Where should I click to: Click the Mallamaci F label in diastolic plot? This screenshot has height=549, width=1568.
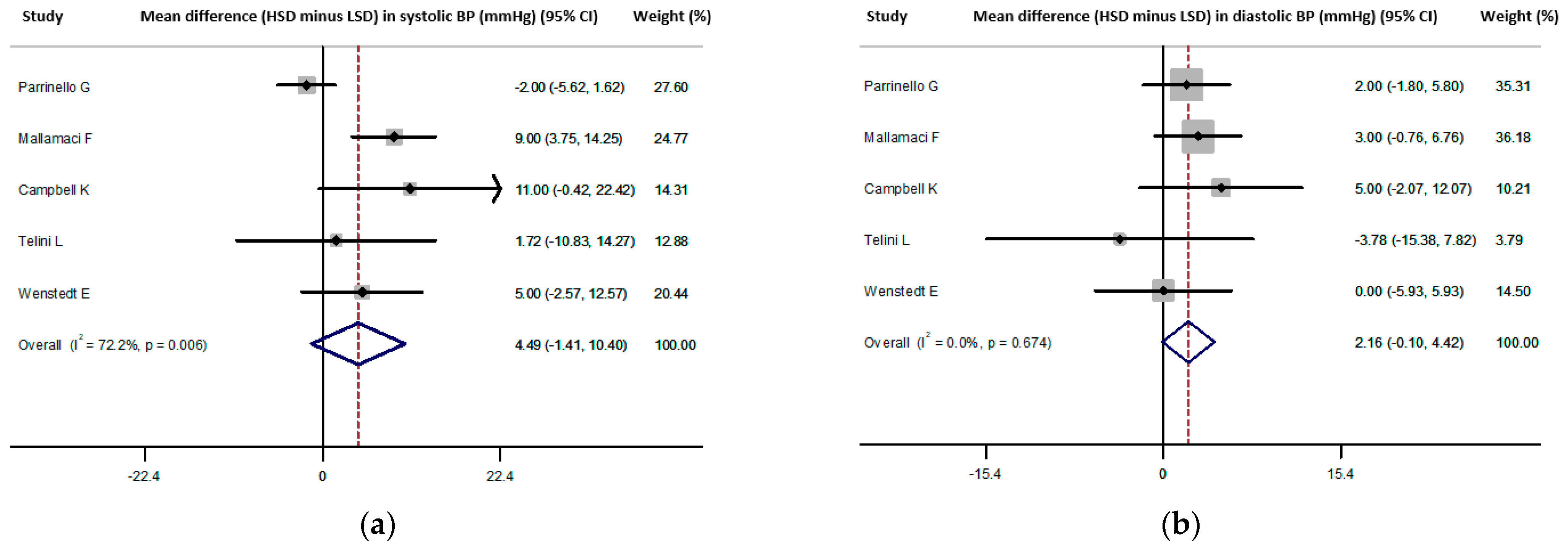[901, 138]
